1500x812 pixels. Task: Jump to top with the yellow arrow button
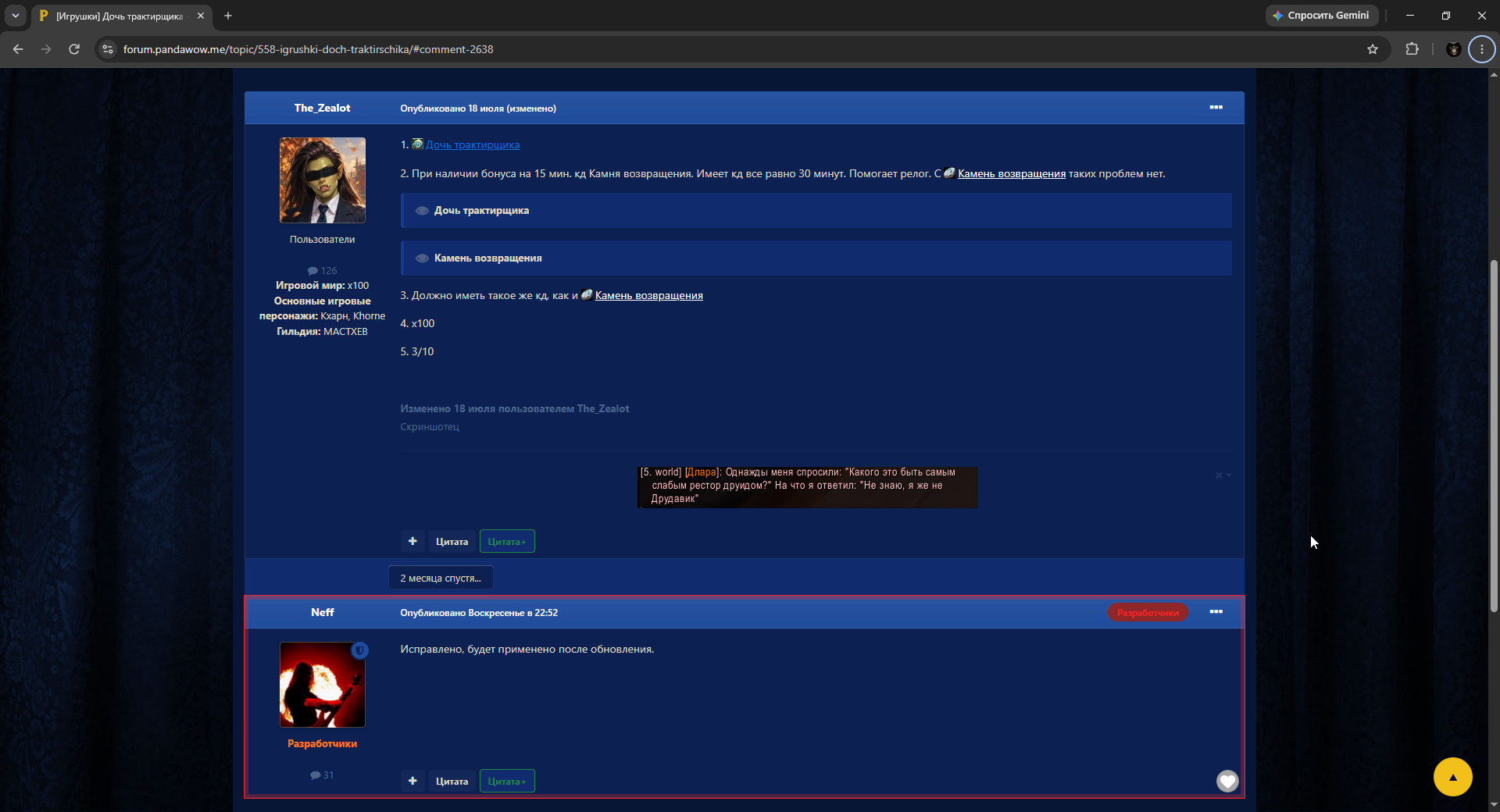1452,777
